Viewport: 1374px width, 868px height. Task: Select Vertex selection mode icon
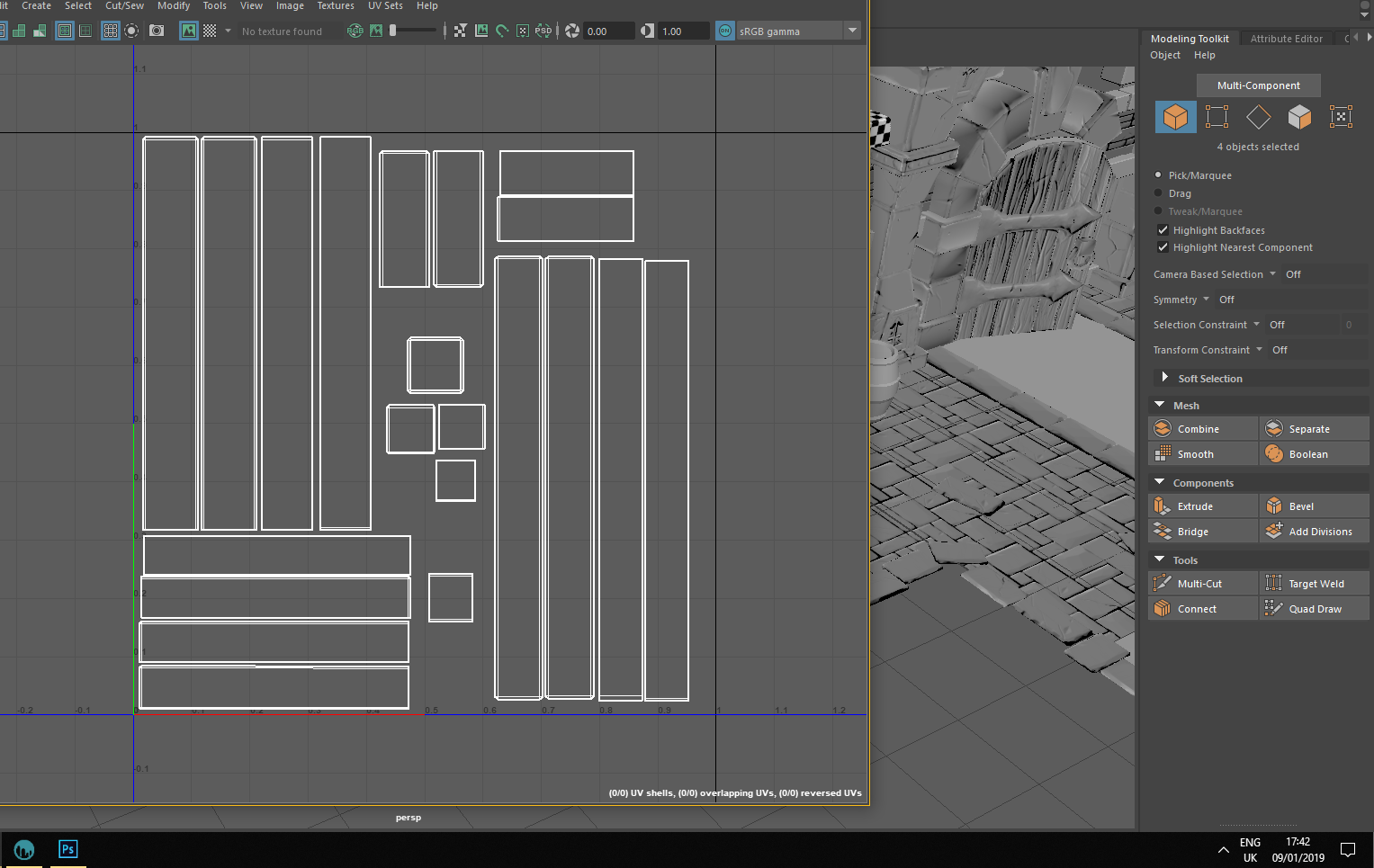point(1217,117)
